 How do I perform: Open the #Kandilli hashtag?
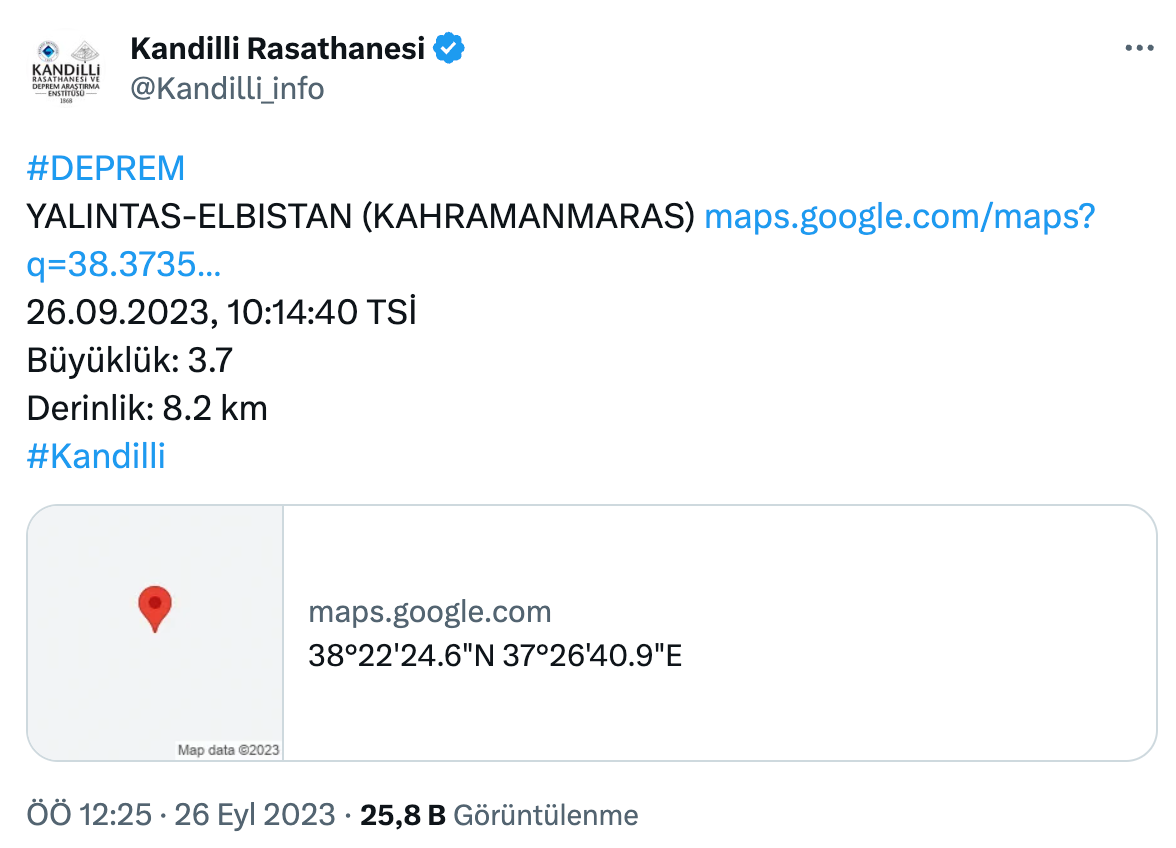(96, 456)
